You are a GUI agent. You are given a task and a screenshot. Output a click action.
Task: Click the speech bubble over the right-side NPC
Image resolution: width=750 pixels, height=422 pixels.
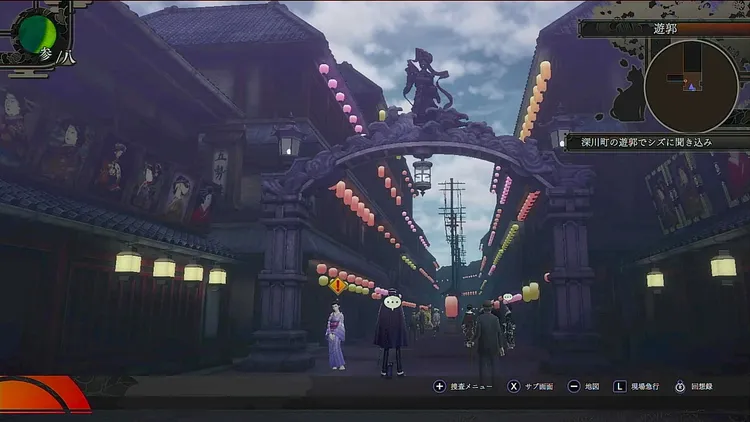tap(507, 297)
